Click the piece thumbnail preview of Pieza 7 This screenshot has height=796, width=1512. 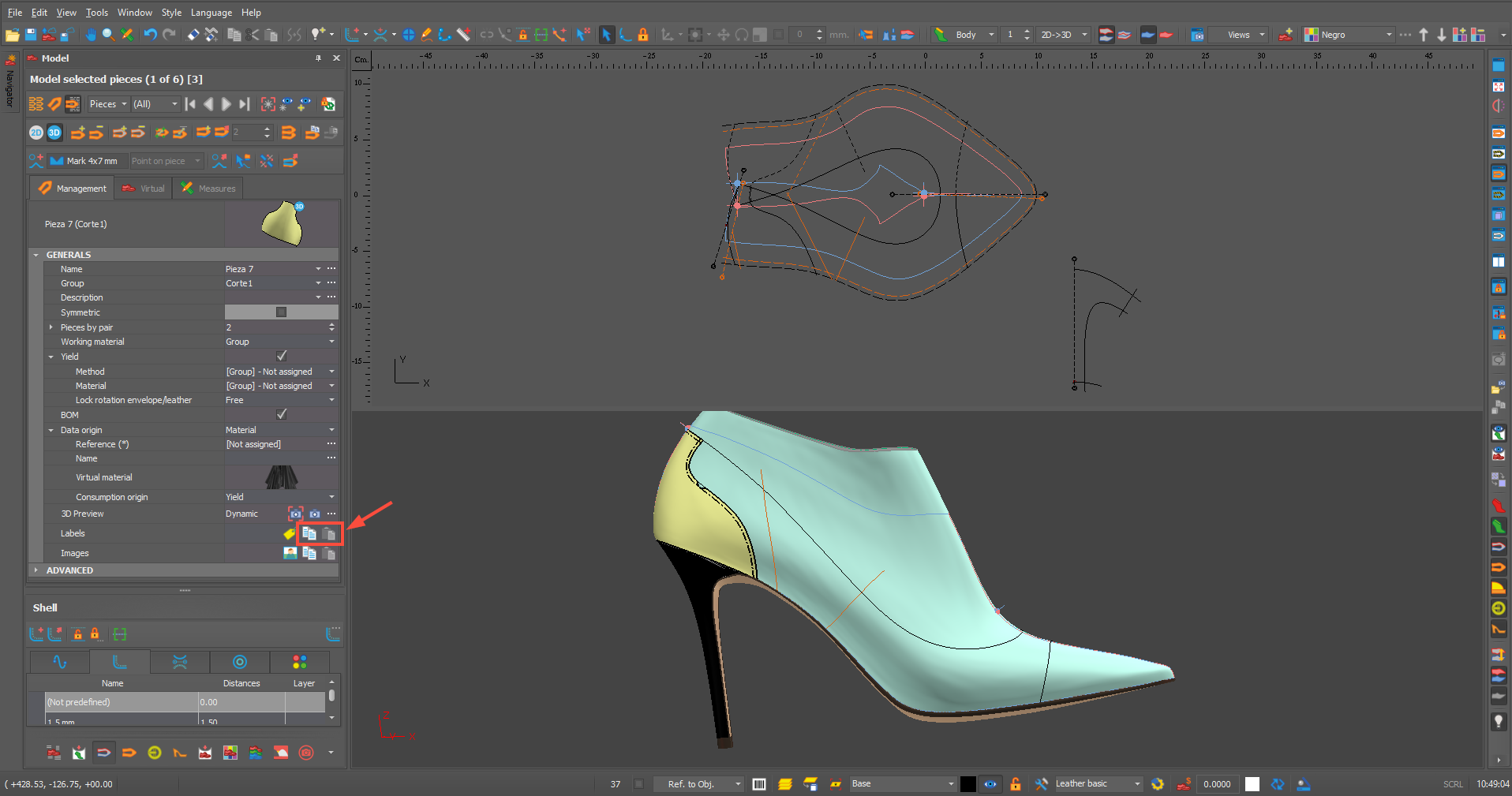282,224
